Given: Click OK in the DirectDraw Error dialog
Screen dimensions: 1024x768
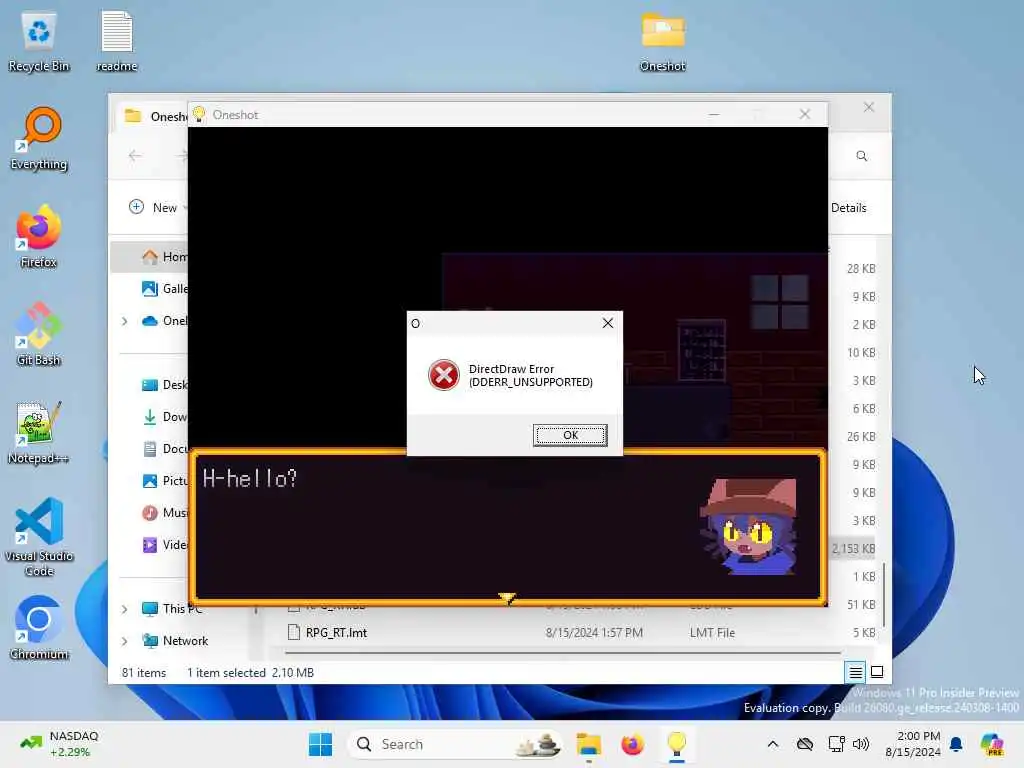Looking at the screenshot, I should click(x=570, y=435).
